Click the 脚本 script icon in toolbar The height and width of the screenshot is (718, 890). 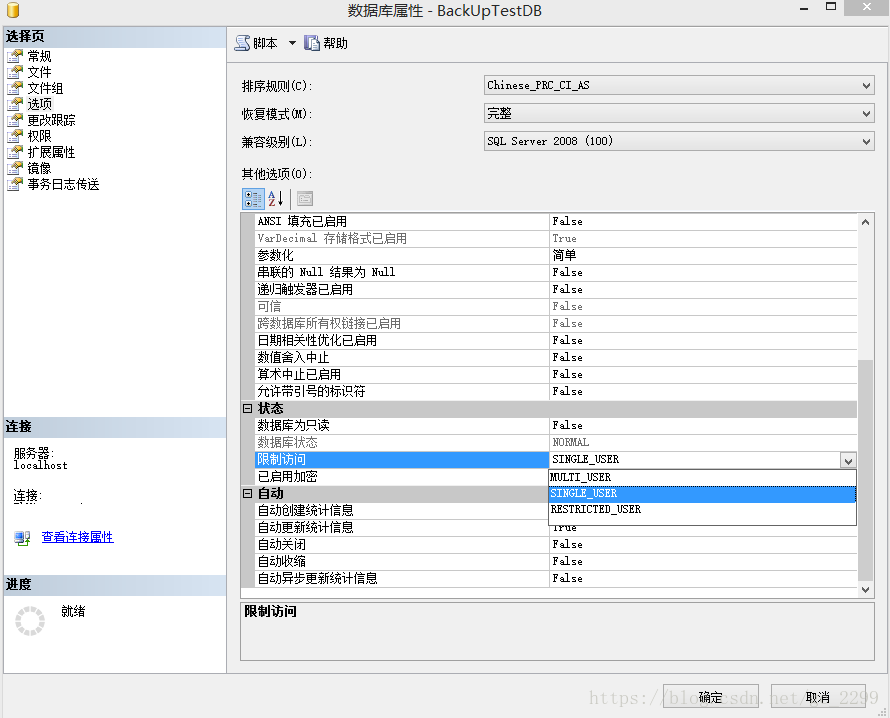242,43
